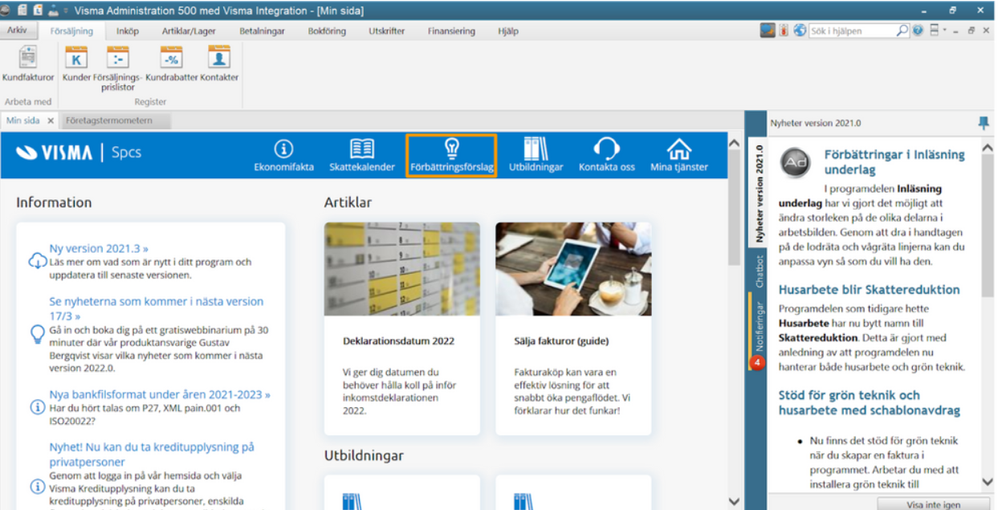998x510 pixels.
Task: Click the Visma application orb icon
Action: [x=6, y=10]
